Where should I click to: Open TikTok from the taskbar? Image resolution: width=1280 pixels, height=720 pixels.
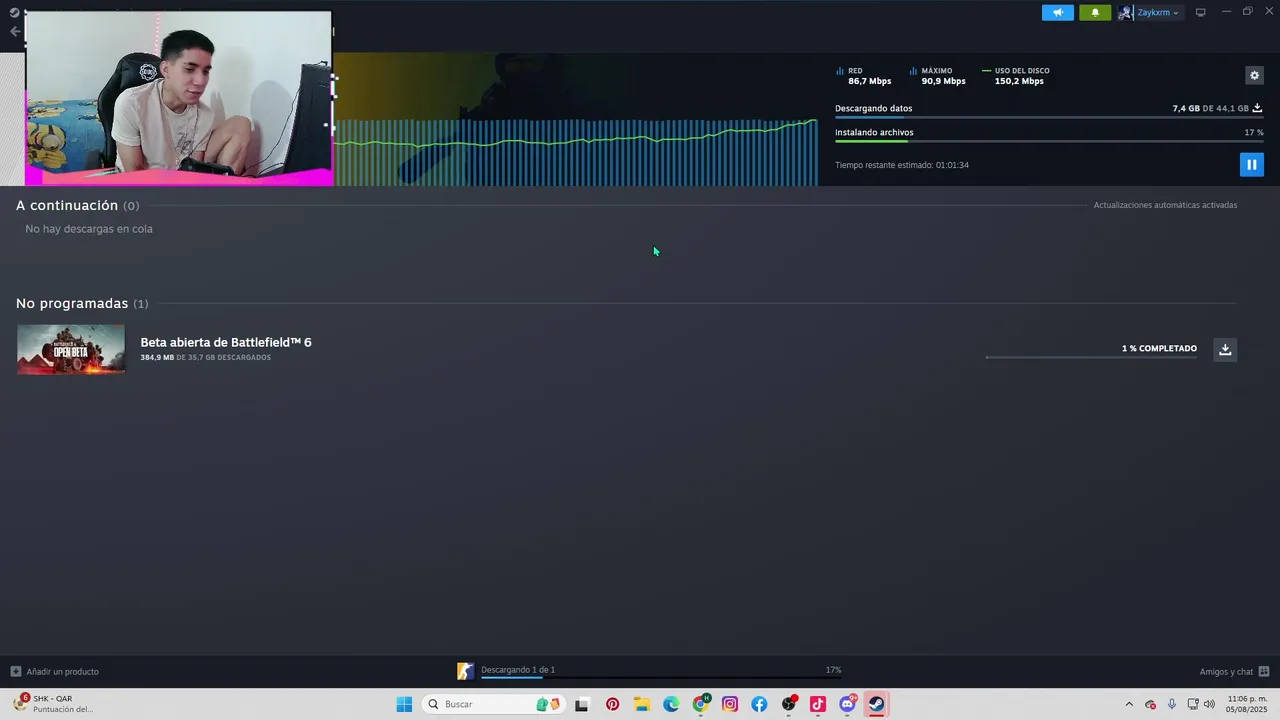pyautogui.click(x=818, y=704)
